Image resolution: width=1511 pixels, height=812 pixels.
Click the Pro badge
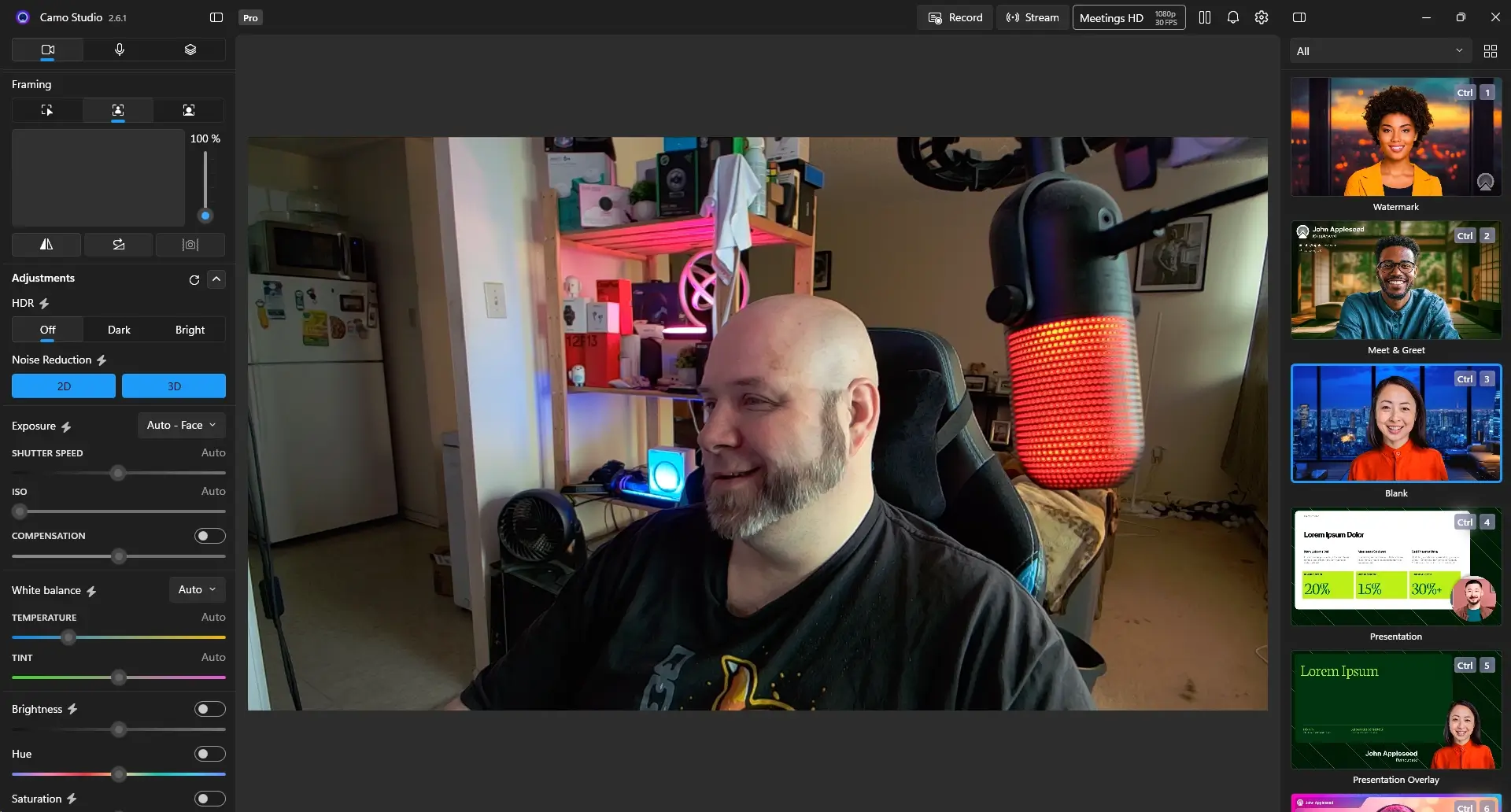pyautogui.click(x=250, y=17)
